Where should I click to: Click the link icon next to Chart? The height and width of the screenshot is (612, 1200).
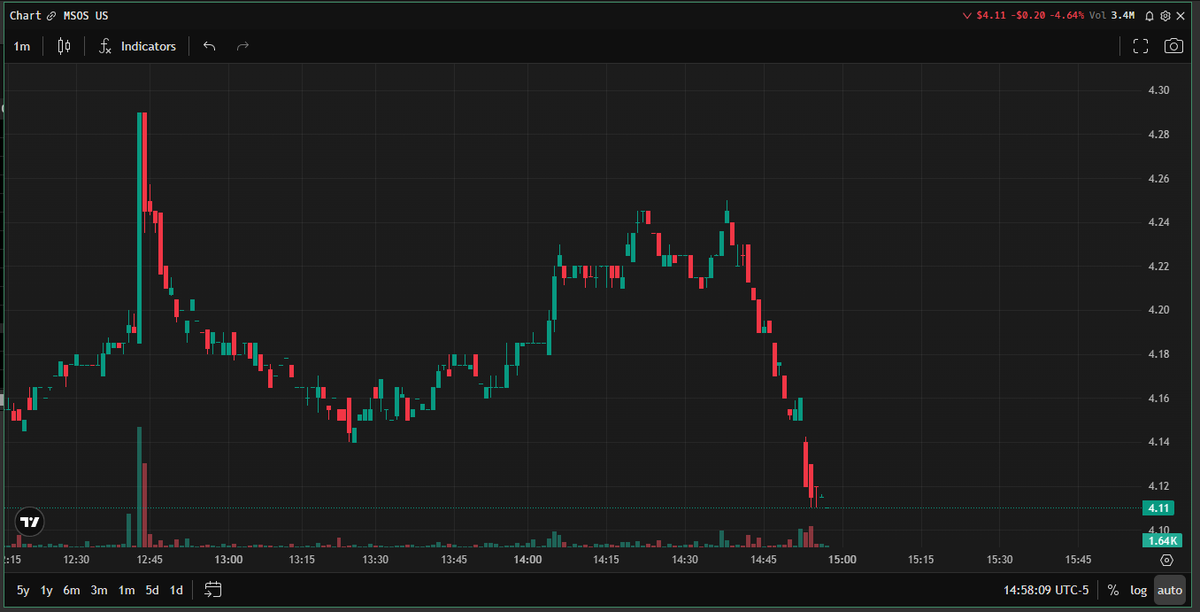[x=51, y=16]
